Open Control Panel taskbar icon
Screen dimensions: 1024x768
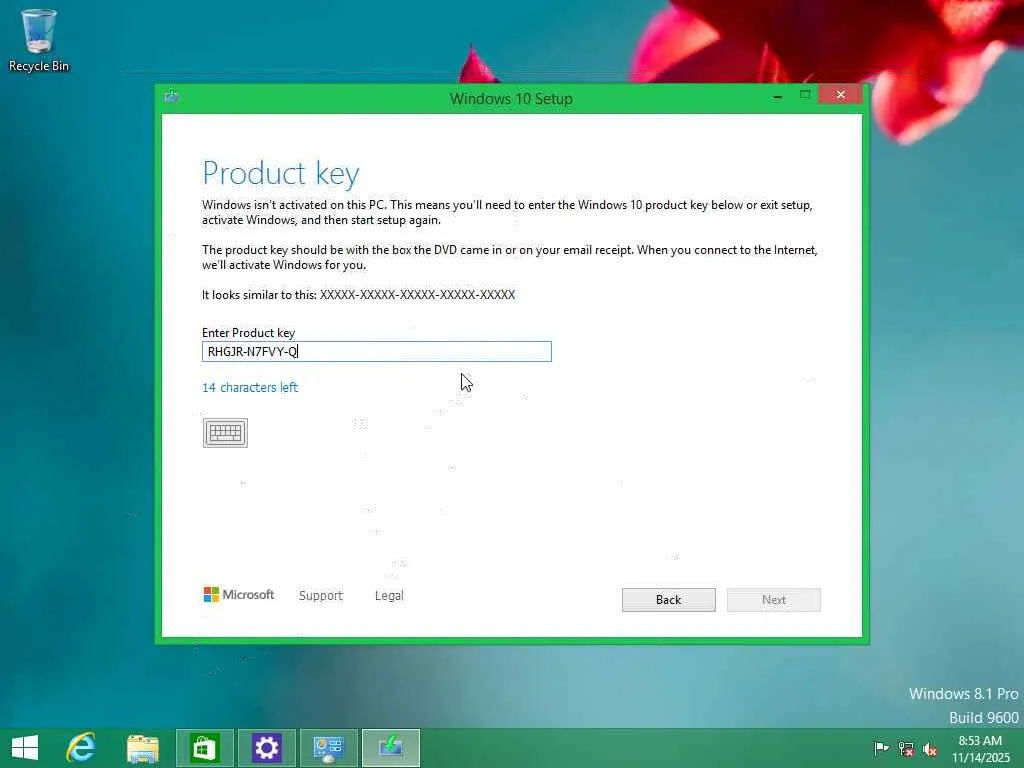328,748
